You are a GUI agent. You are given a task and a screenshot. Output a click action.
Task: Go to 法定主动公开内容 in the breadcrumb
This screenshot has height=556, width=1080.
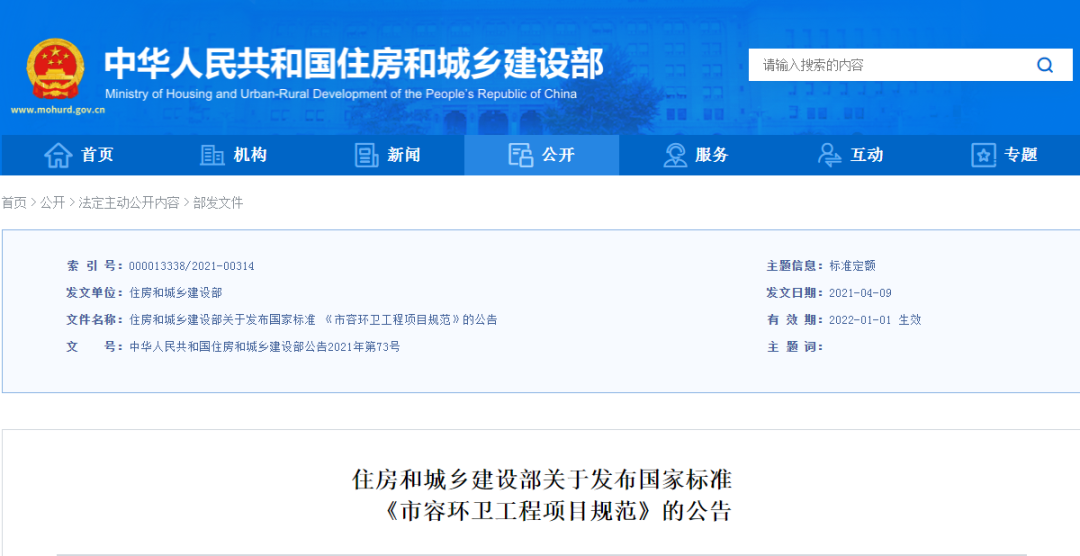(x=129, y=203)
